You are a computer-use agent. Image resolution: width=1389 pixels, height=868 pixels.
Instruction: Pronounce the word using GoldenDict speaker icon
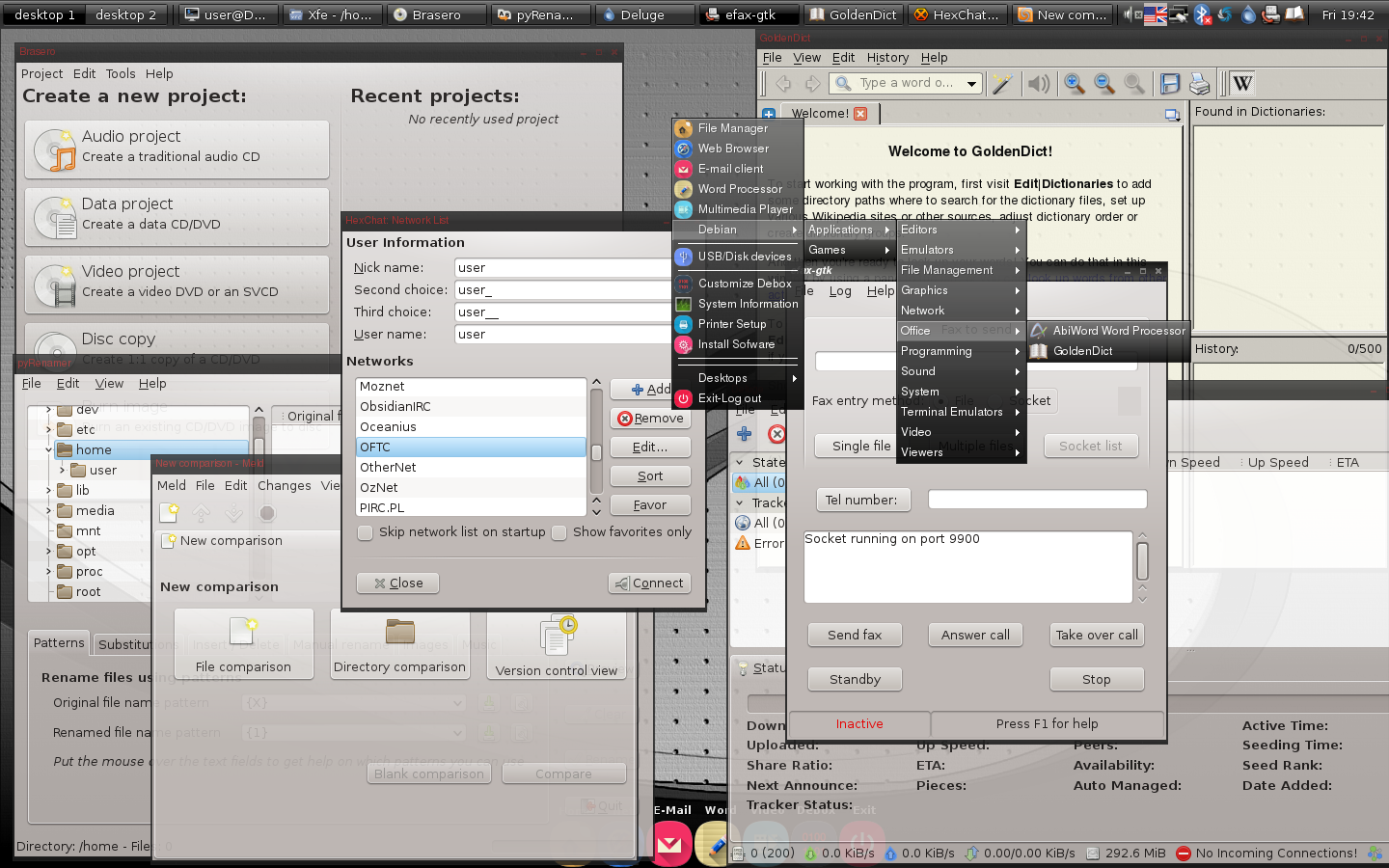1038,83
